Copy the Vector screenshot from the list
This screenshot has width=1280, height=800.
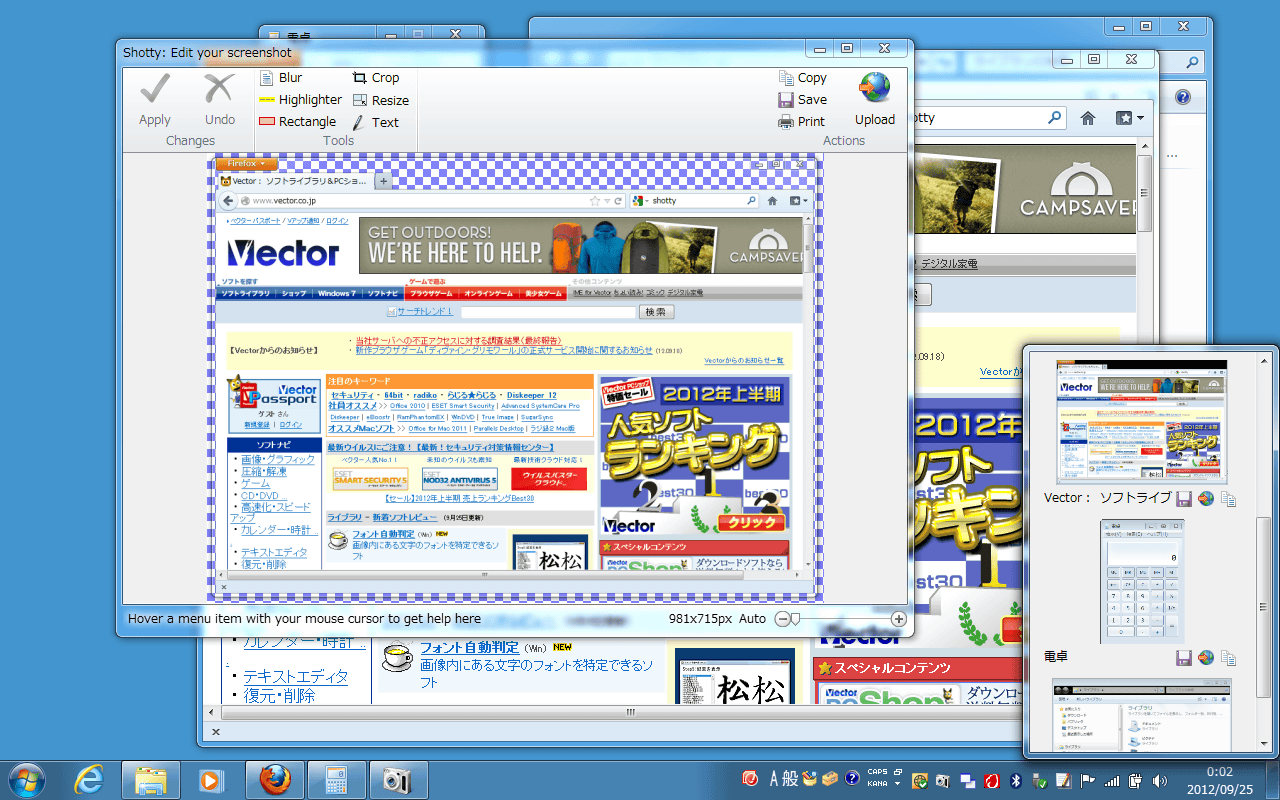[1229, 498]
